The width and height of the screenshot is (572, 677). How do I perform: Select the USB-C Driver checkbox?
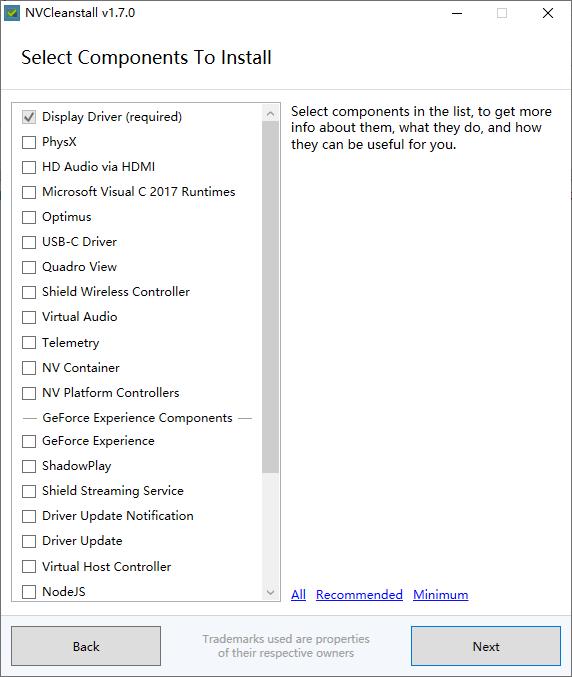[29, 242]
